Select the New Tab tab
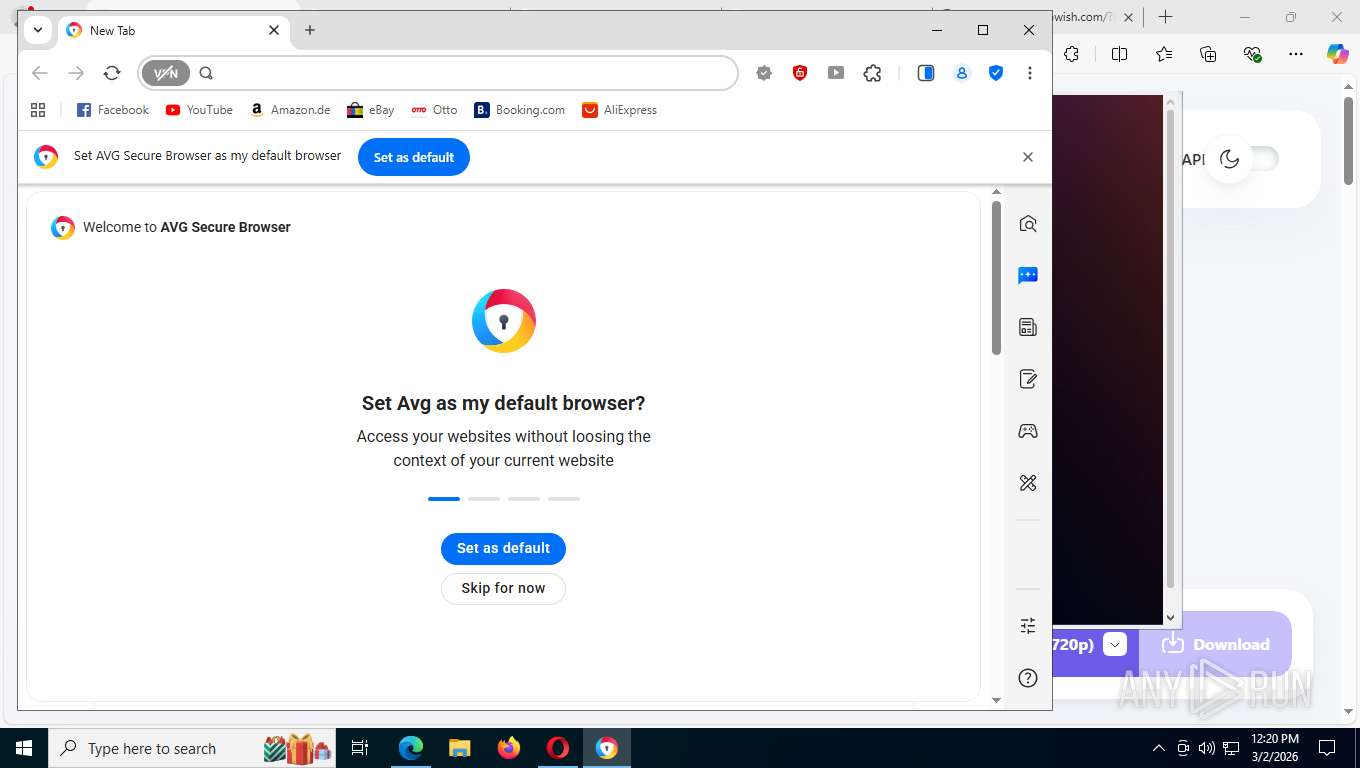This screenshot has height=768, width=1360. tap(174, 30)
